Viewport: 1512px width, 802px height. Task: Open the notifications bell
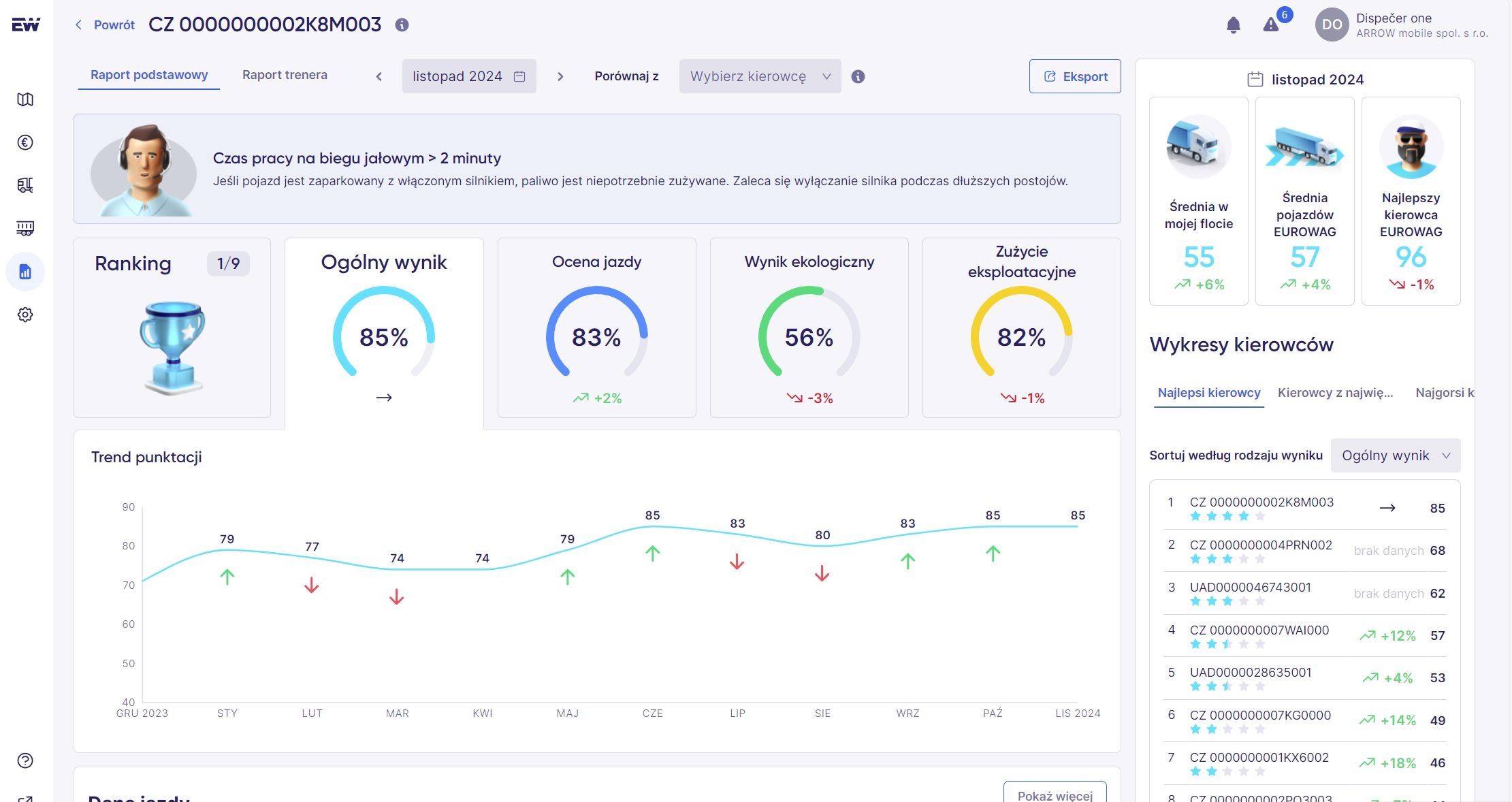[x=1233, y=25]
